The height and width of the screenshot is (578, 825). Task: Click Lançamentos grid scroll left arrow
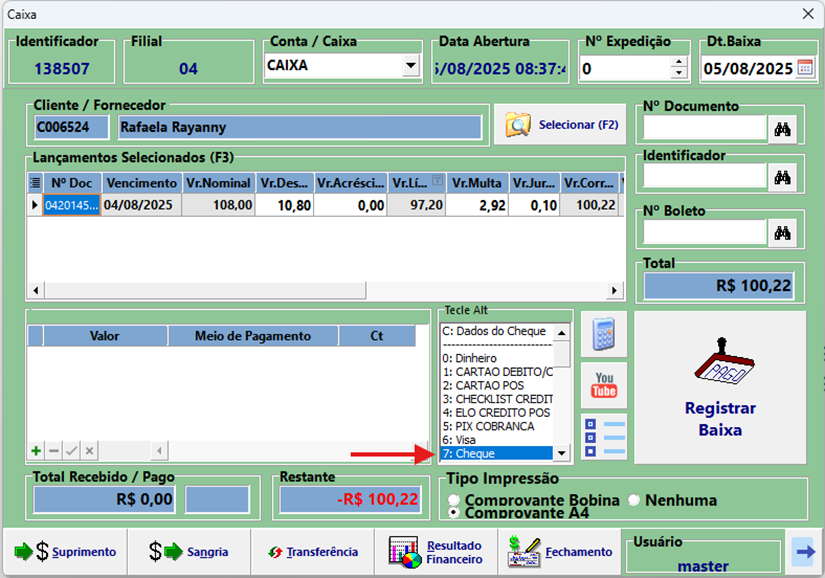[x=36, y=290]
